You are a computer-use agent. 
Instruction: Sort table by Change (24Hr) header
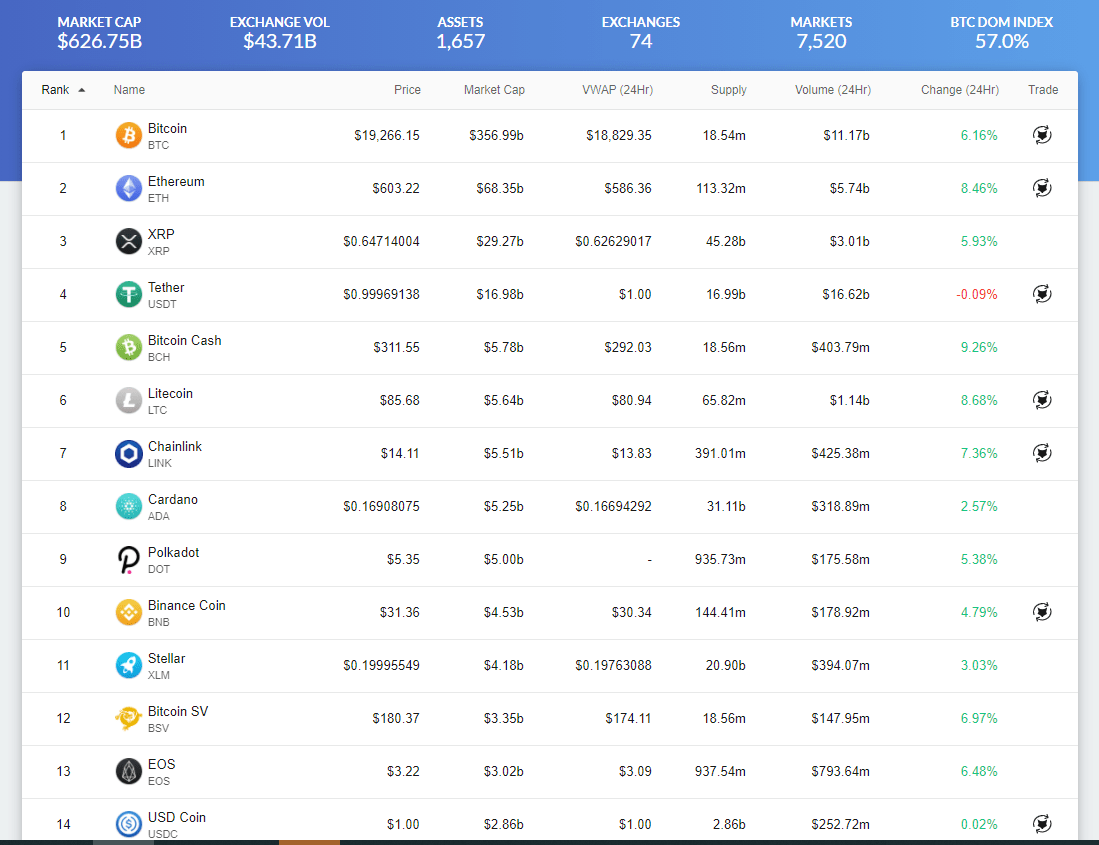(959, 90)
